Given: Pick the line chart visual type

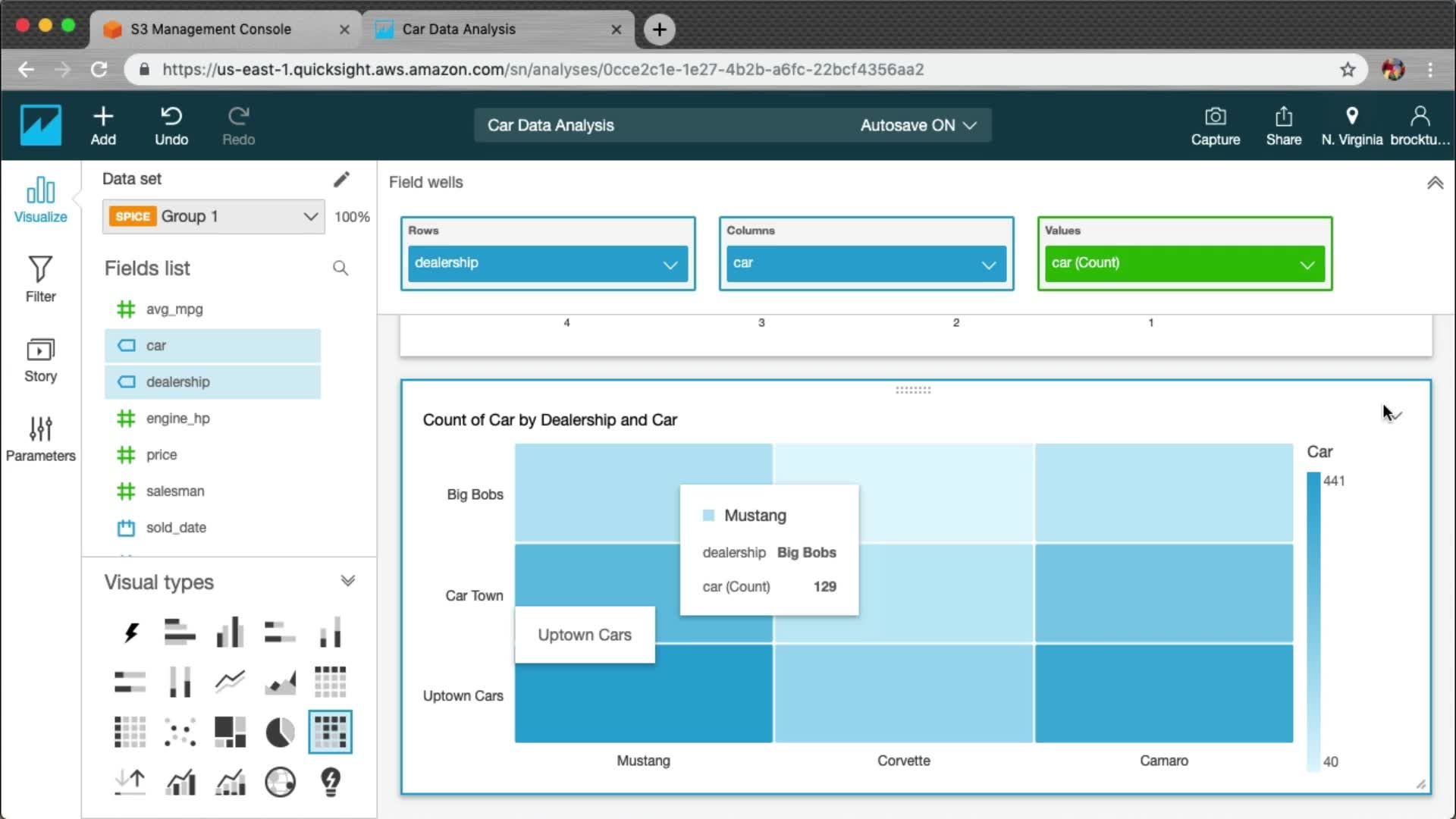Looking at the screenshot, I should coord(230,682).
